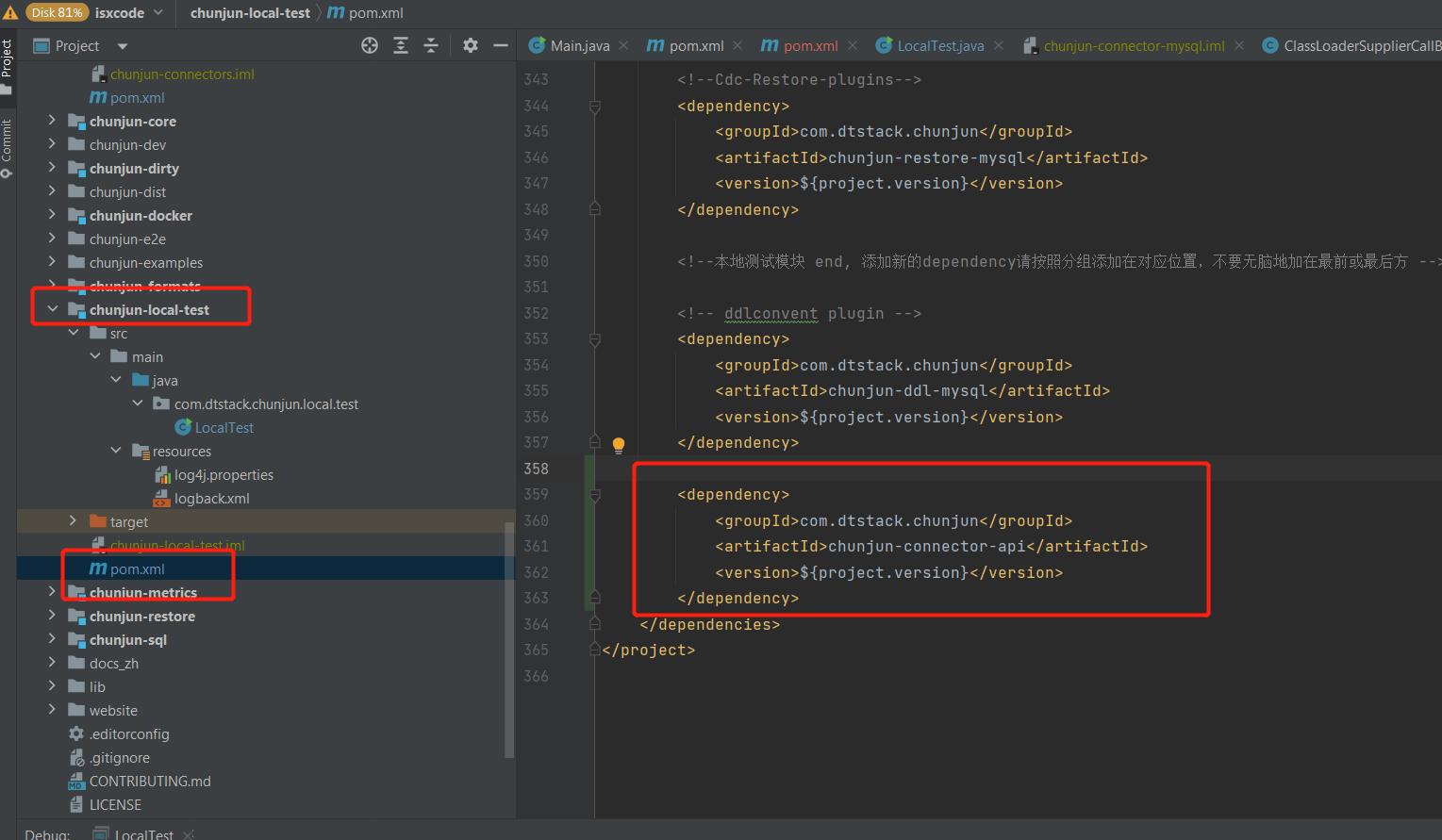
Task: Close the Main.java tab
Action: (623, 45)
